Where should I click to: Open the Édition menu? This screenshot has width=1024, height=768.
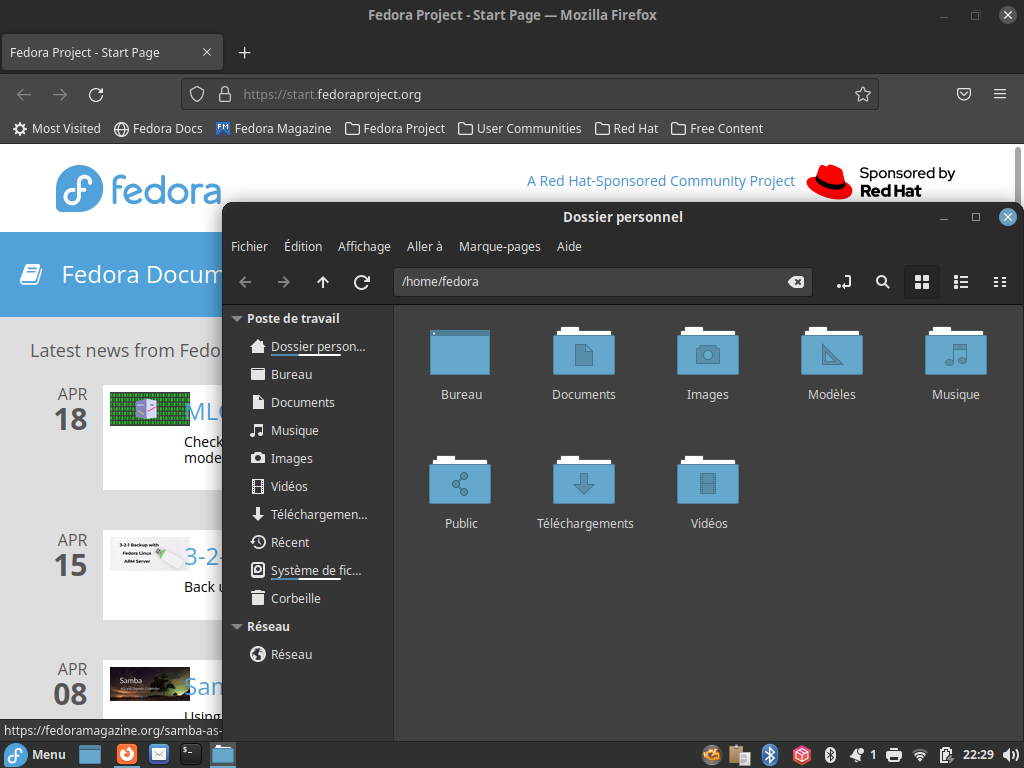[303, 247]
